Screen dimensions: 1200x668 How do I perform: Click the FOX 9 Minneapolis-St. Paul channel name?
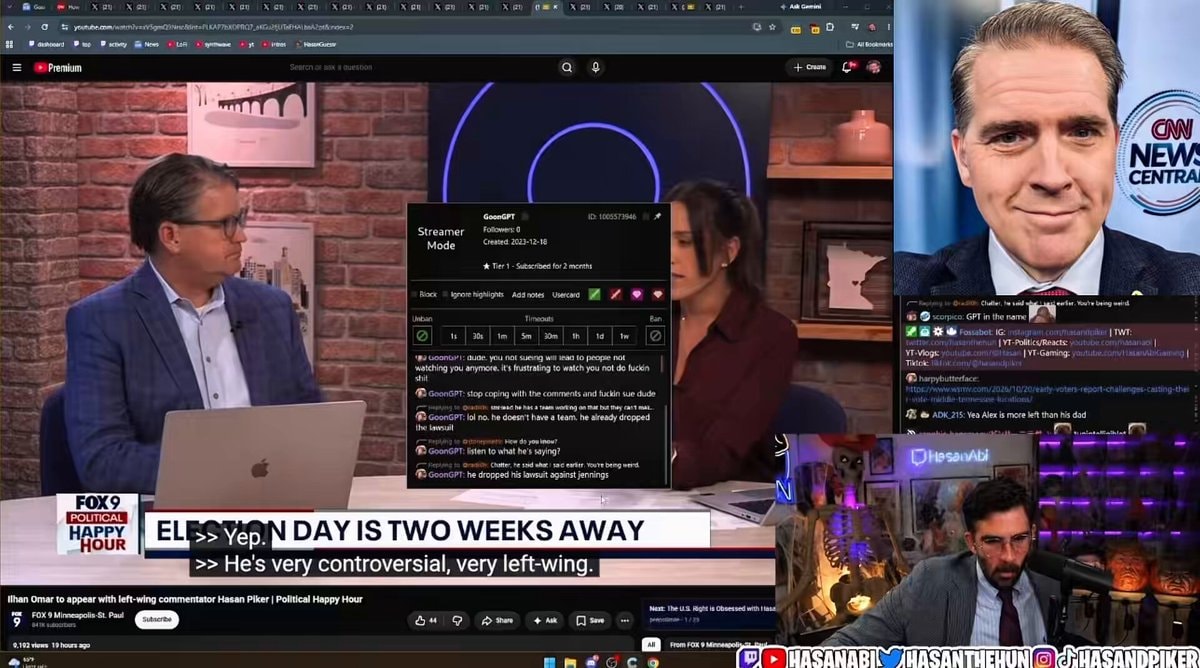coord(77,615)
